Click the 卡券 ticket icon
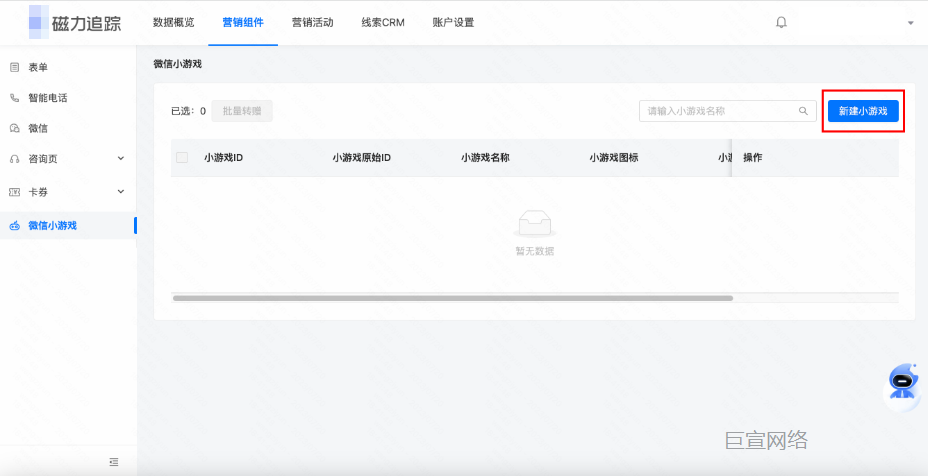928x476 pixels. (x=15, y=192)
